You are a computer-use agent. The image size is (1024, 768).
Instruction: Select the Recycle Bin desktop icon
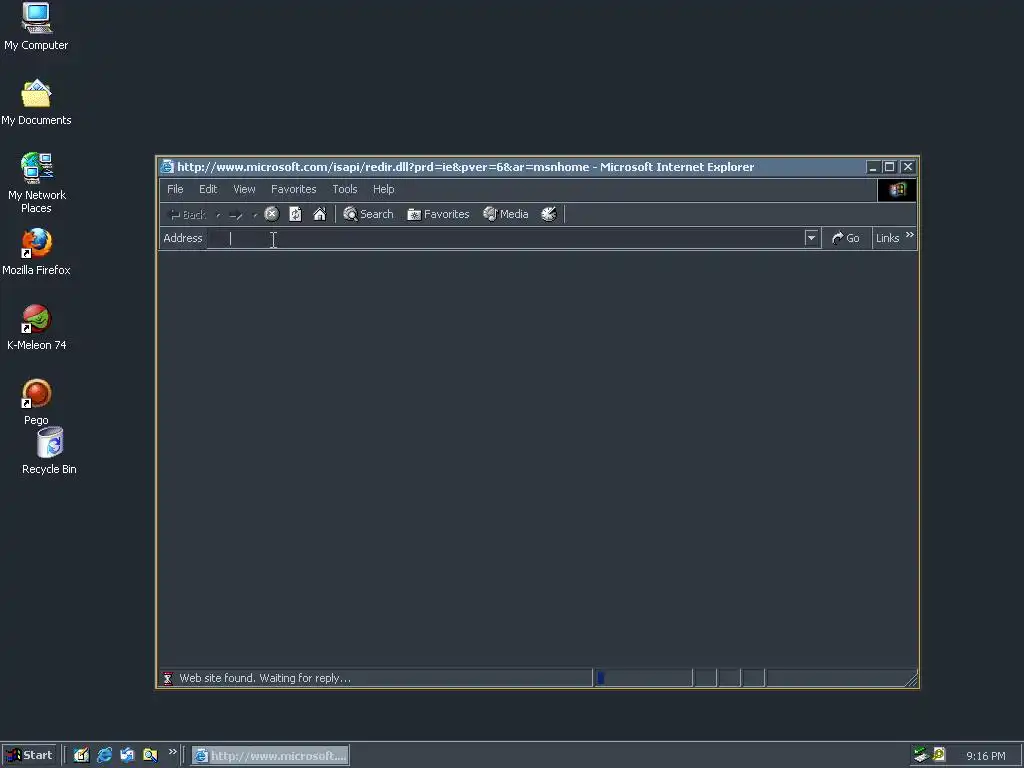[x=50, y=451]
